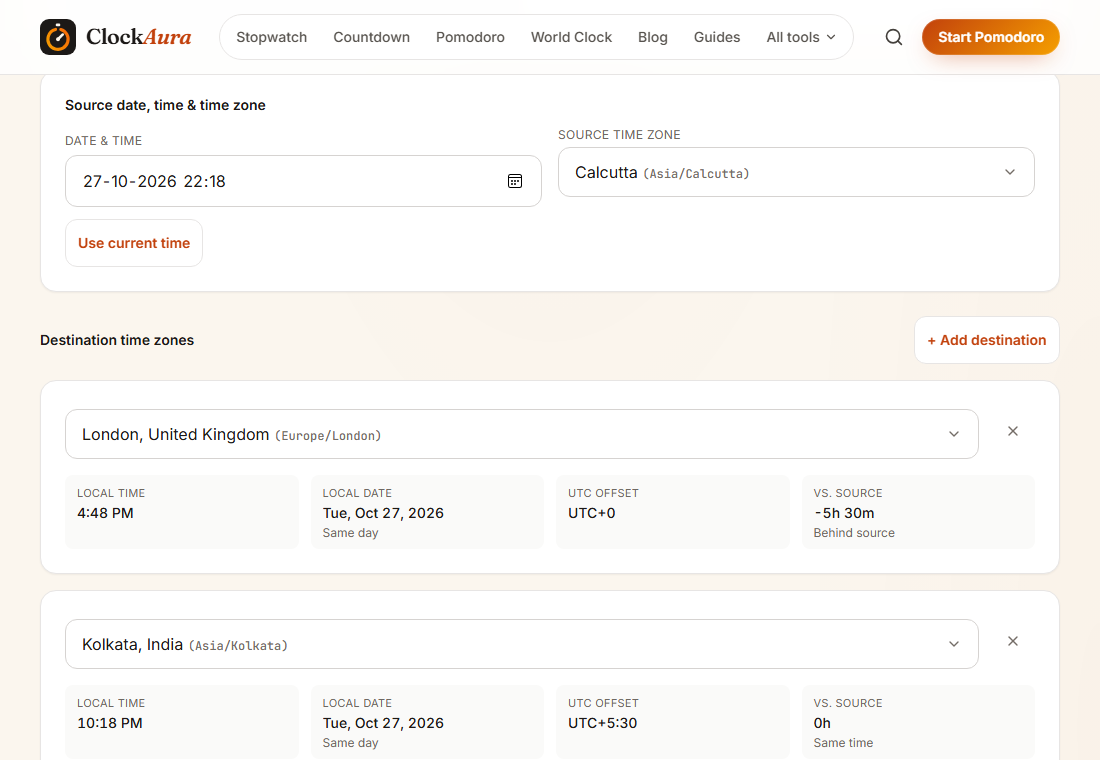
Task: Click the ClockAura stopwatch logo icon
Action: tap(58, 37)
